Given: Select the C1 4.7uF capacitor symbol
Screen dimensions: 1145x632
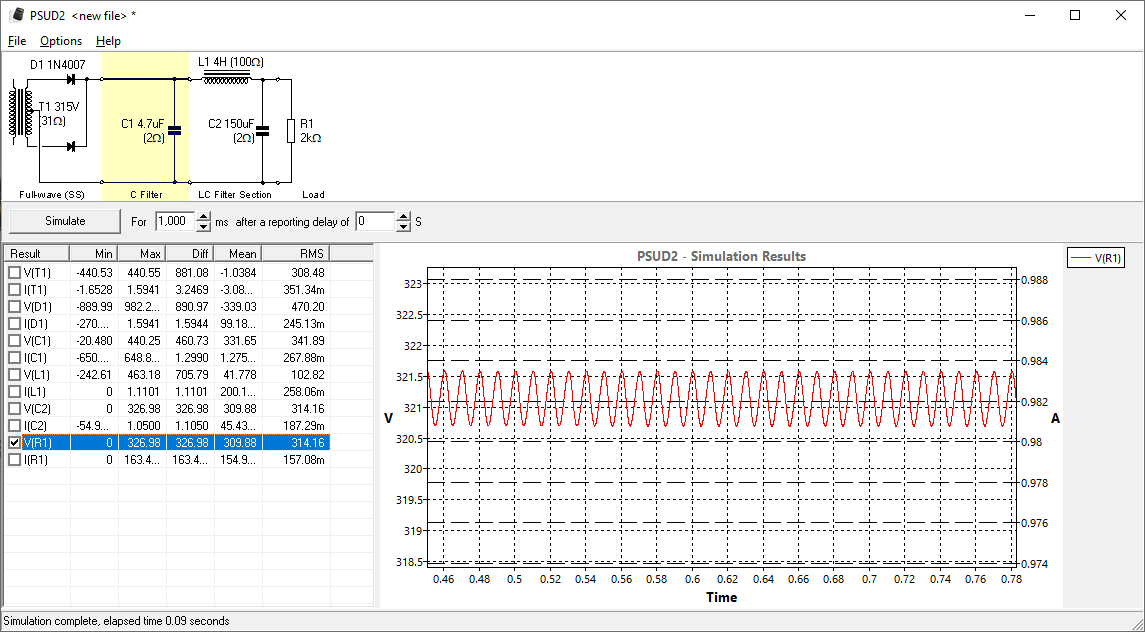Looking at the screenshot, I should [x=174, y=131].
